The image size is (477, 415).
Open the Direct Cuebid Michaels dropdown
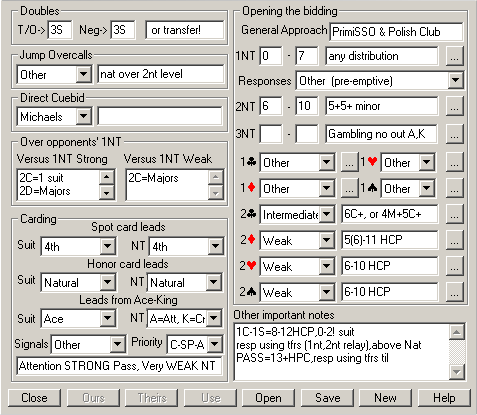[x=83, y=116]
